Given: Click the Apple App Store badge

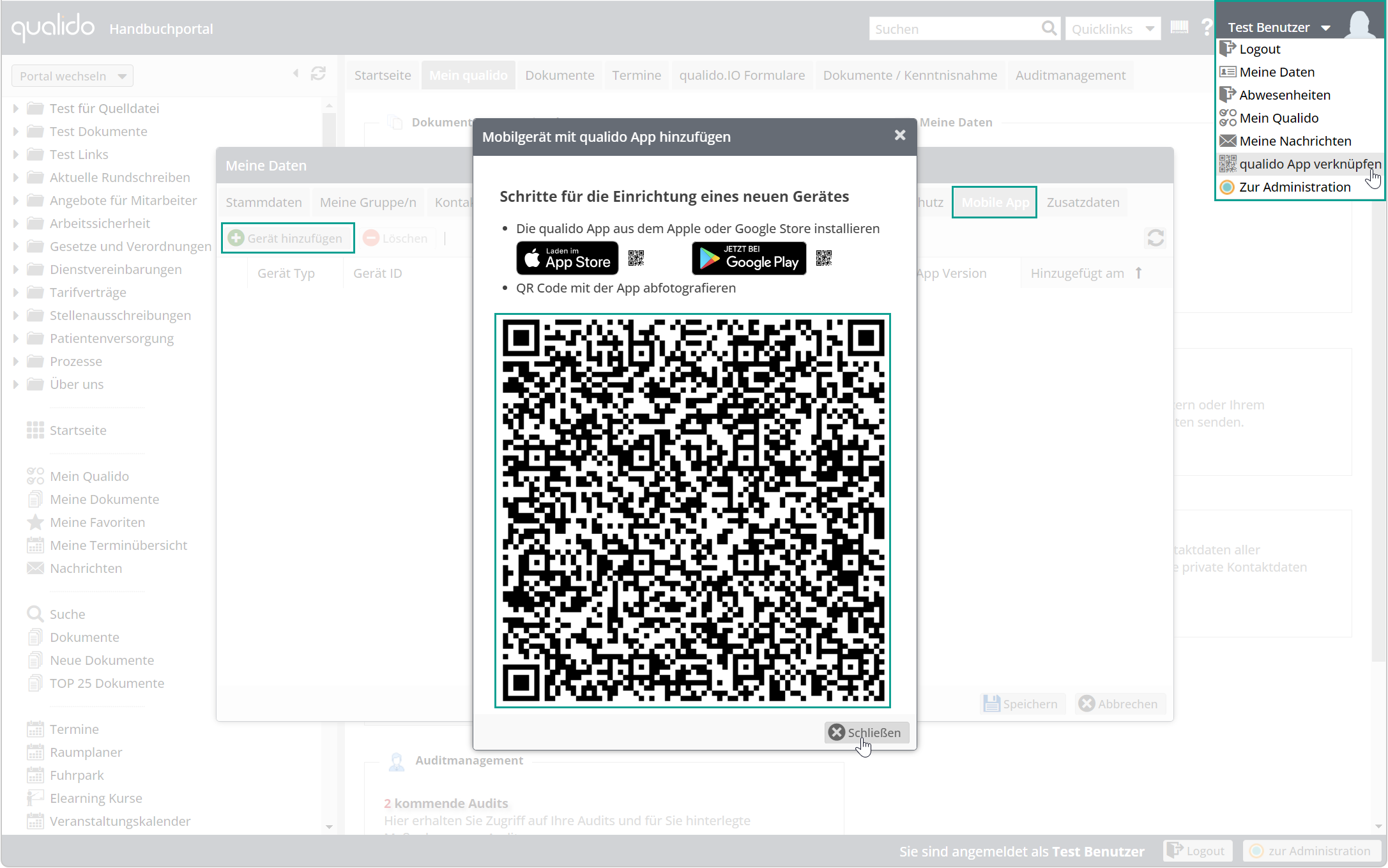Looking at the screenshot, I should pyautogui.click(x=567, y=258).
